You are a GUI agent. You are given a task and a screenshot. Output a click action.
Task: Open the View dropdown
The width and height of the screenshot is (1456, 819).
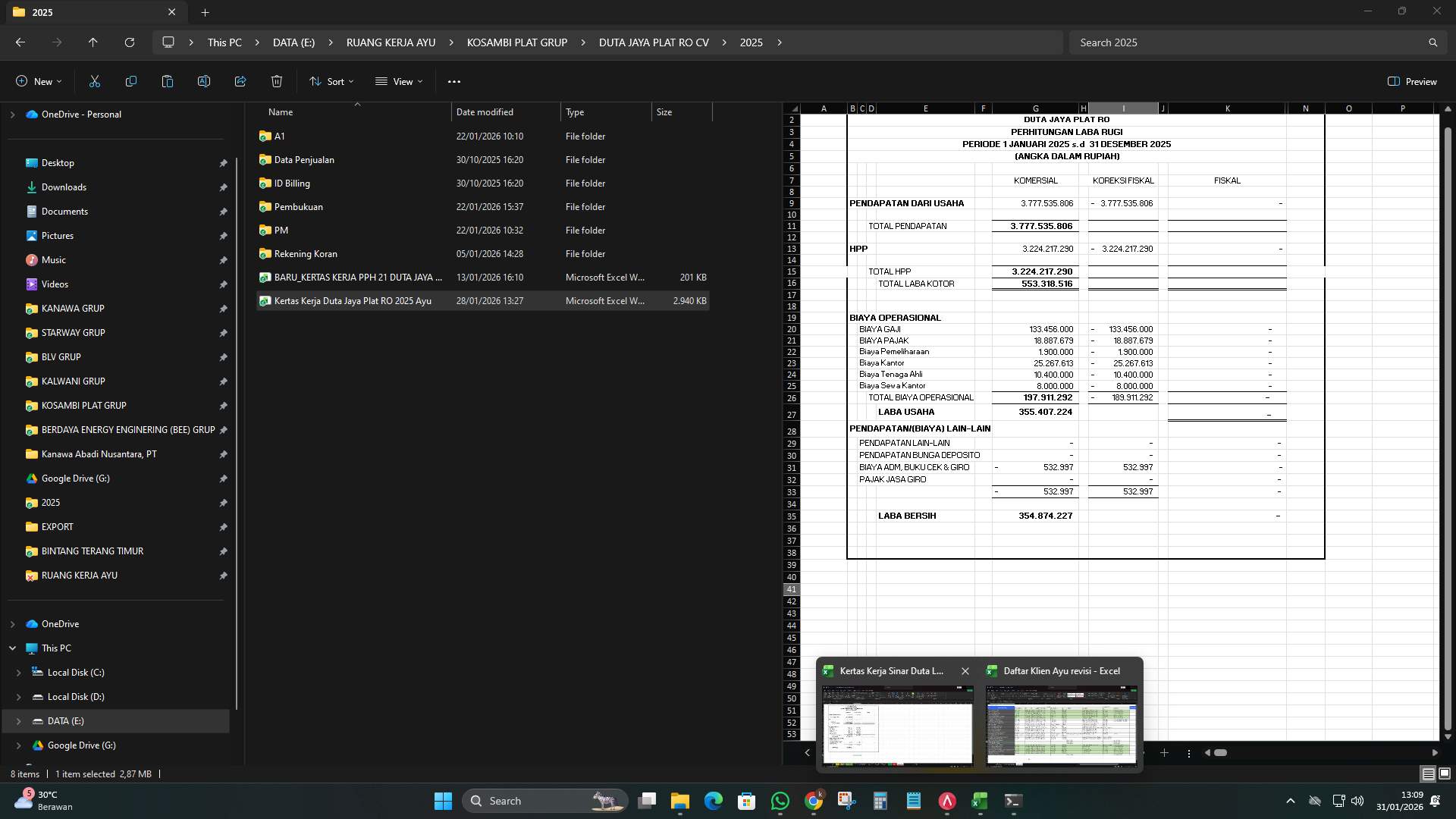[398, 81]
